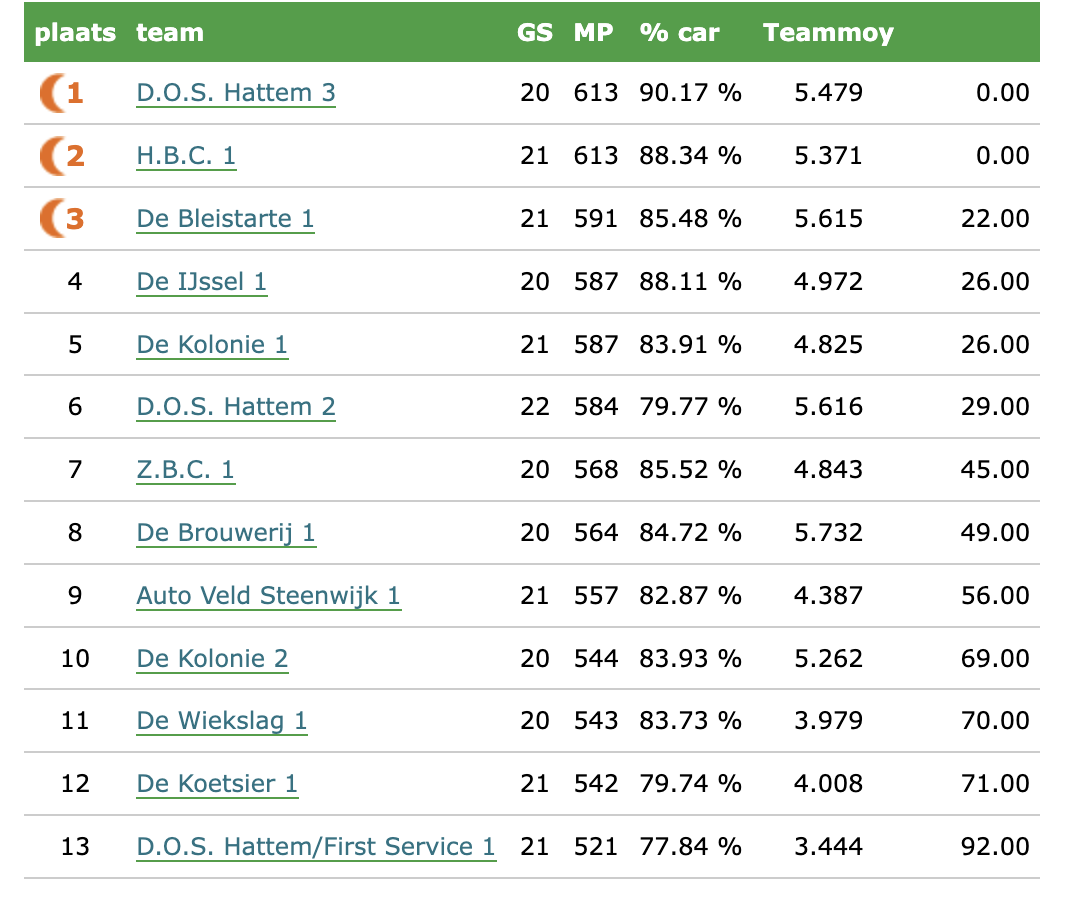Viewport: 1066px width, 906px height.
Task: Open D.O.S. Hattem/First Service 1 link
Action: [x=316, y=847]
